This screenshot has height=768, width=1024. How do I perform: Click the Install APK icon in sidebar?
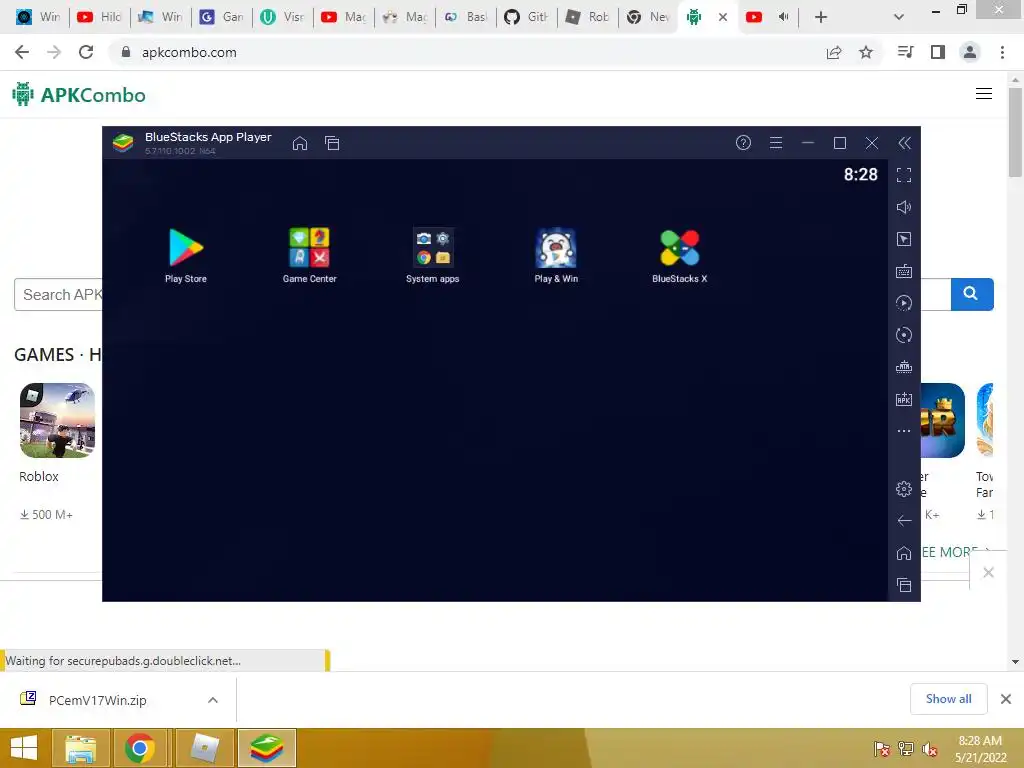point(904,399)
